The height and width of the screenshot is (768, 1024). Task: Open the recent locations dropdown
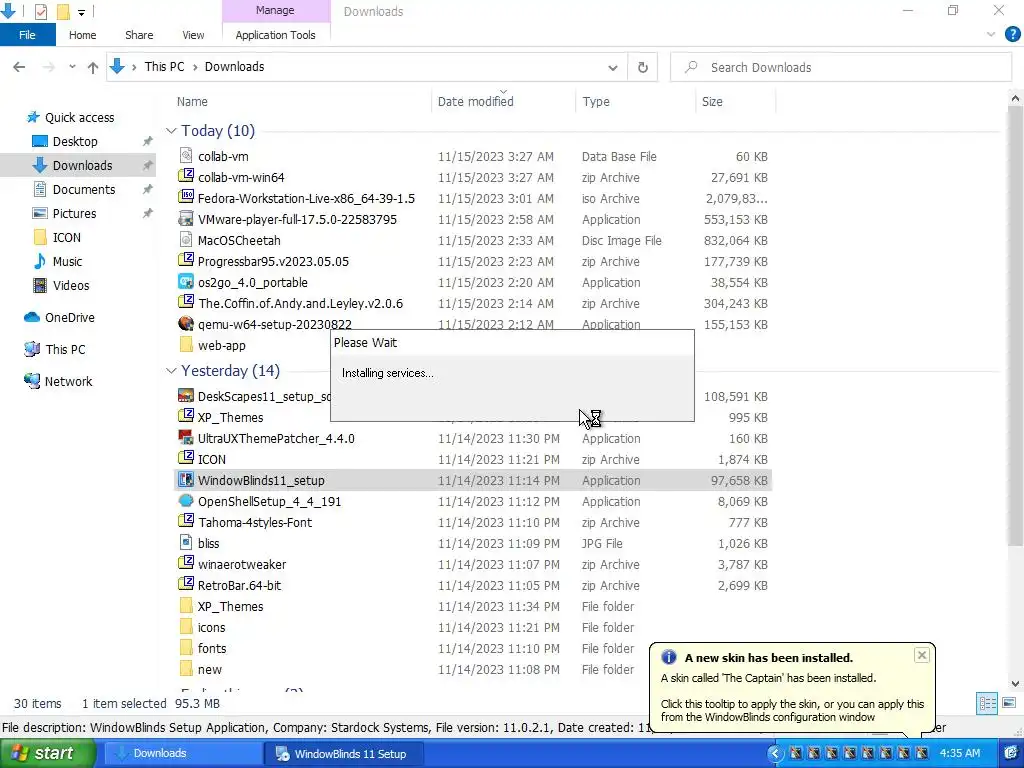coord(72,67)
